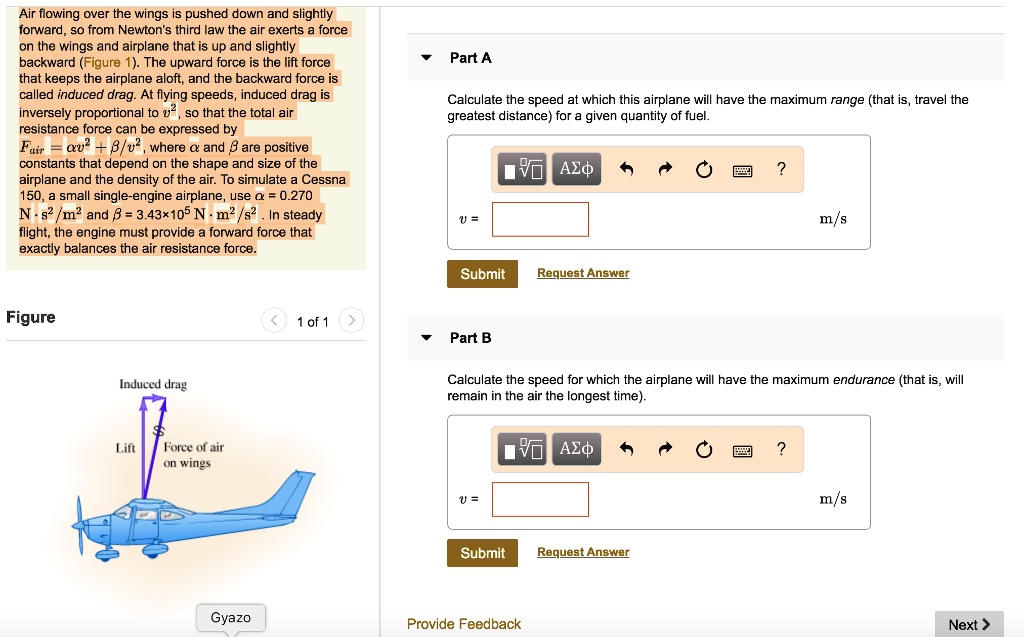The image size is (1024, 637).
Task: Go to previous figure arrow
Action: click(x=274, y=320)
